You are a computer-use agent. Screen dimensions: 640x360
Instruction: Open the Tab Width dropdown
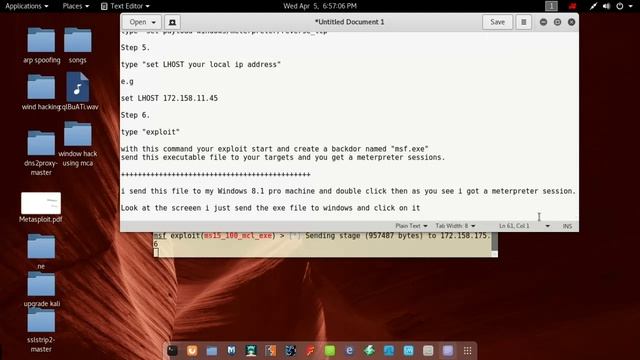[x=455, y=226]
